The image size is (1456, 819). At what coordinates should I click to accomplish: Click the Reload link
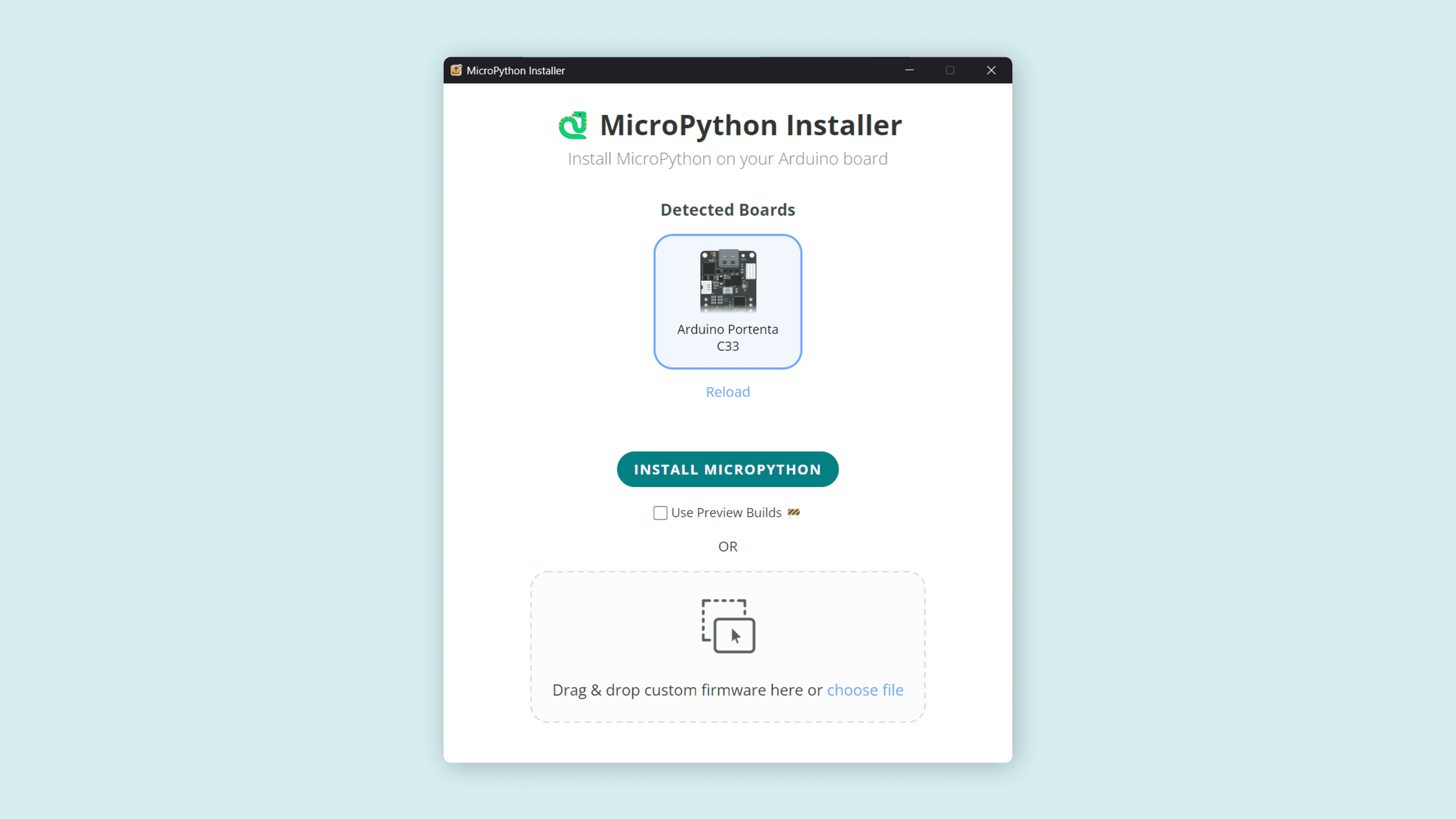[x=728, y=392]
